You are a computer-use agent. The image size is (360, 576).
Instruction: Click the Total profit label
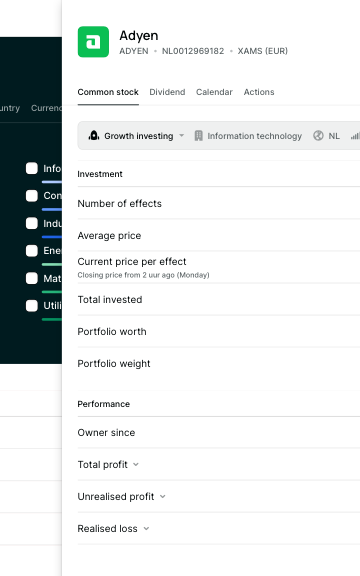pos(102,464)
